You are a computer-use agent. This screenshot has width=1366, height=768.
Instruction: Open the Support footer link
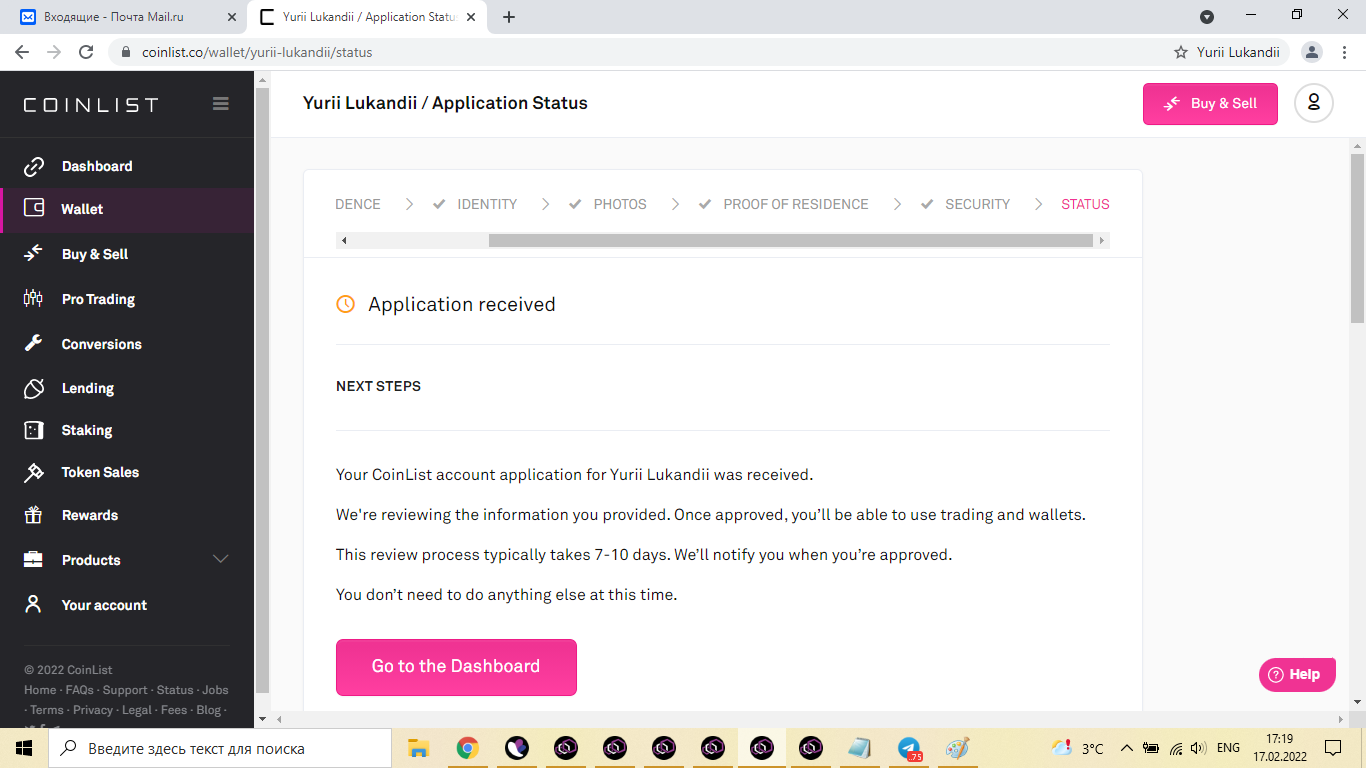point(125,690)
